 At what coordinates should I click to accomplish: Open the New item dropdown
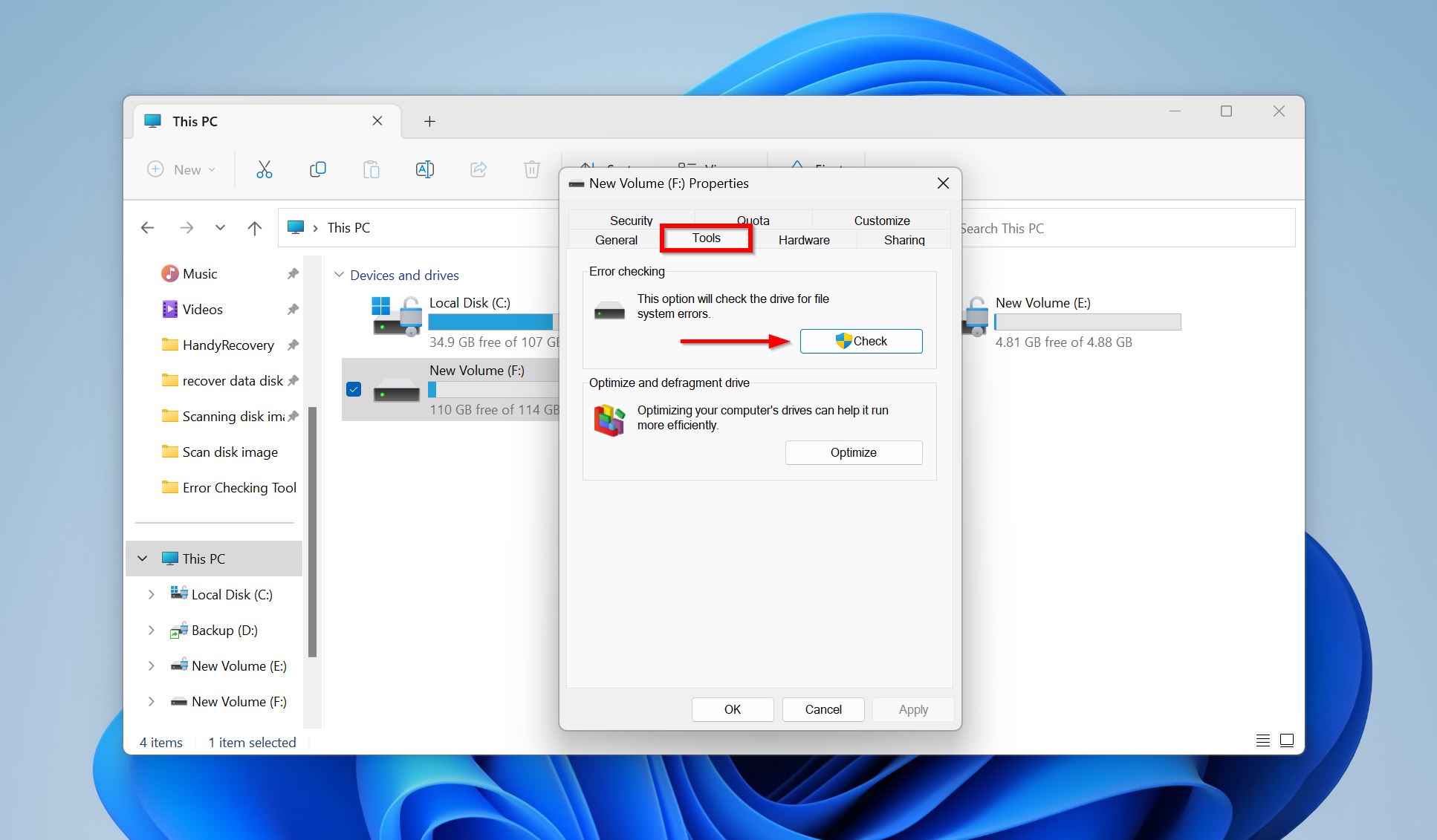183,169
